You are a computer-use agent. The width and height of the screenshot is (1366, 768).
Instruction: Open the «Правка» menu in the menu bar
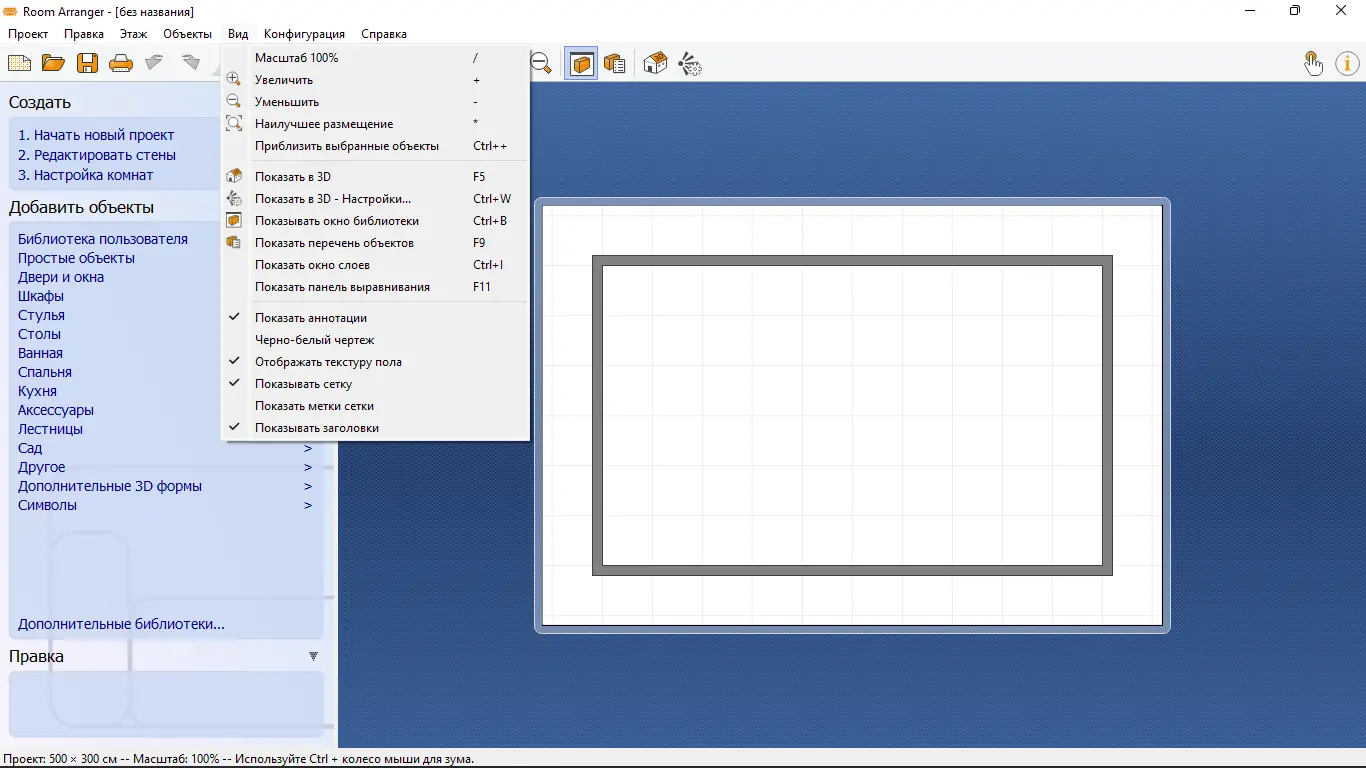[84, 34]
